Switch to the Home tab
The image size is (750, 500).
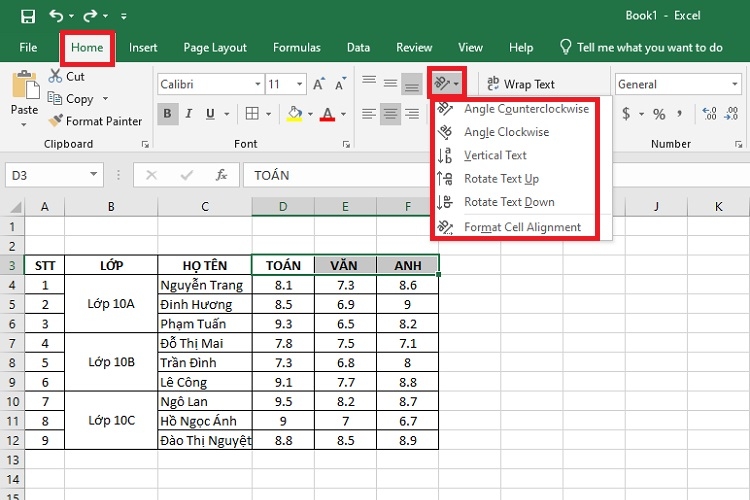click(x=87, y=47)
